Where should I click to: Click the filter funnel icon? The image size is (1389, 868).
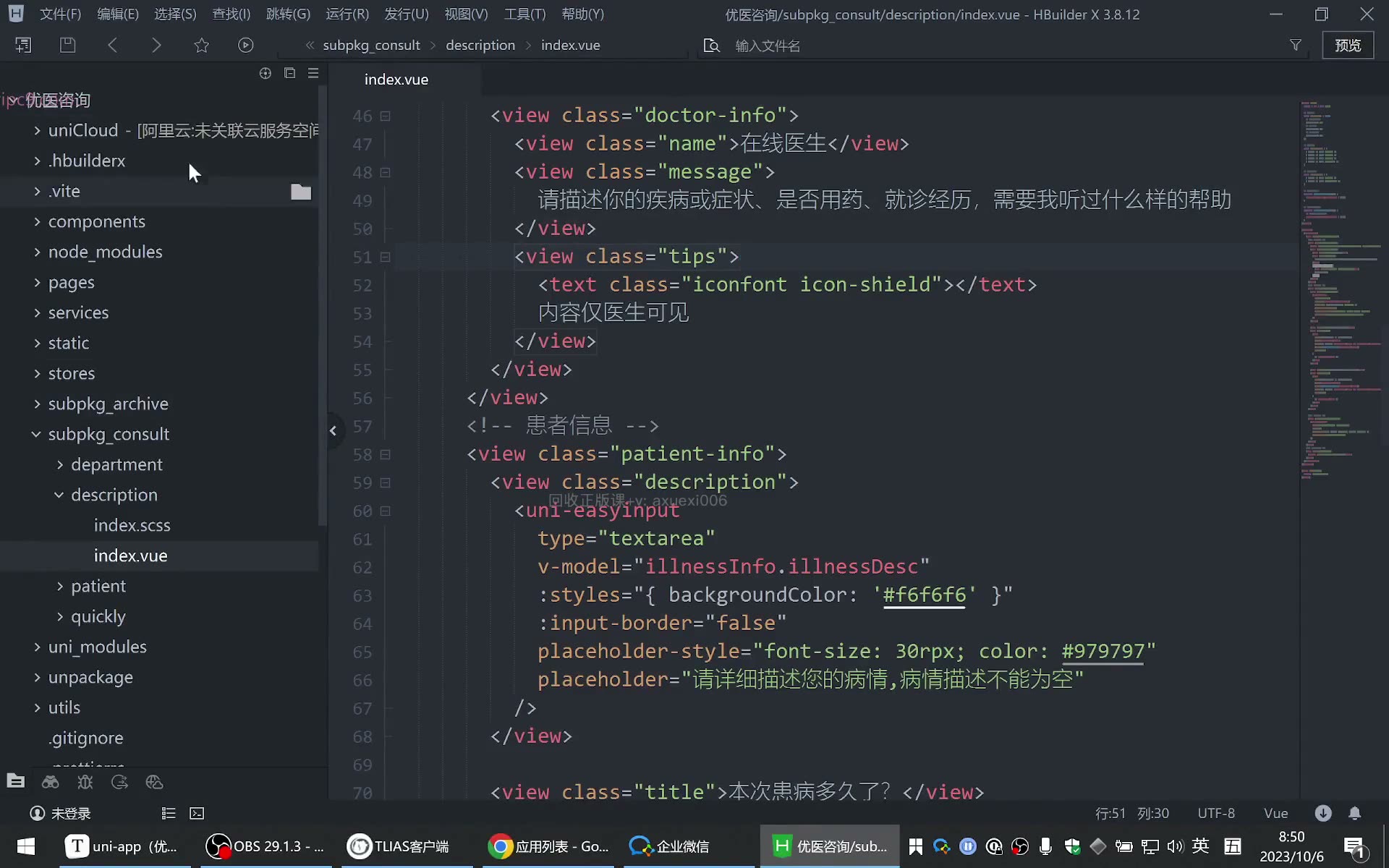1296,45
